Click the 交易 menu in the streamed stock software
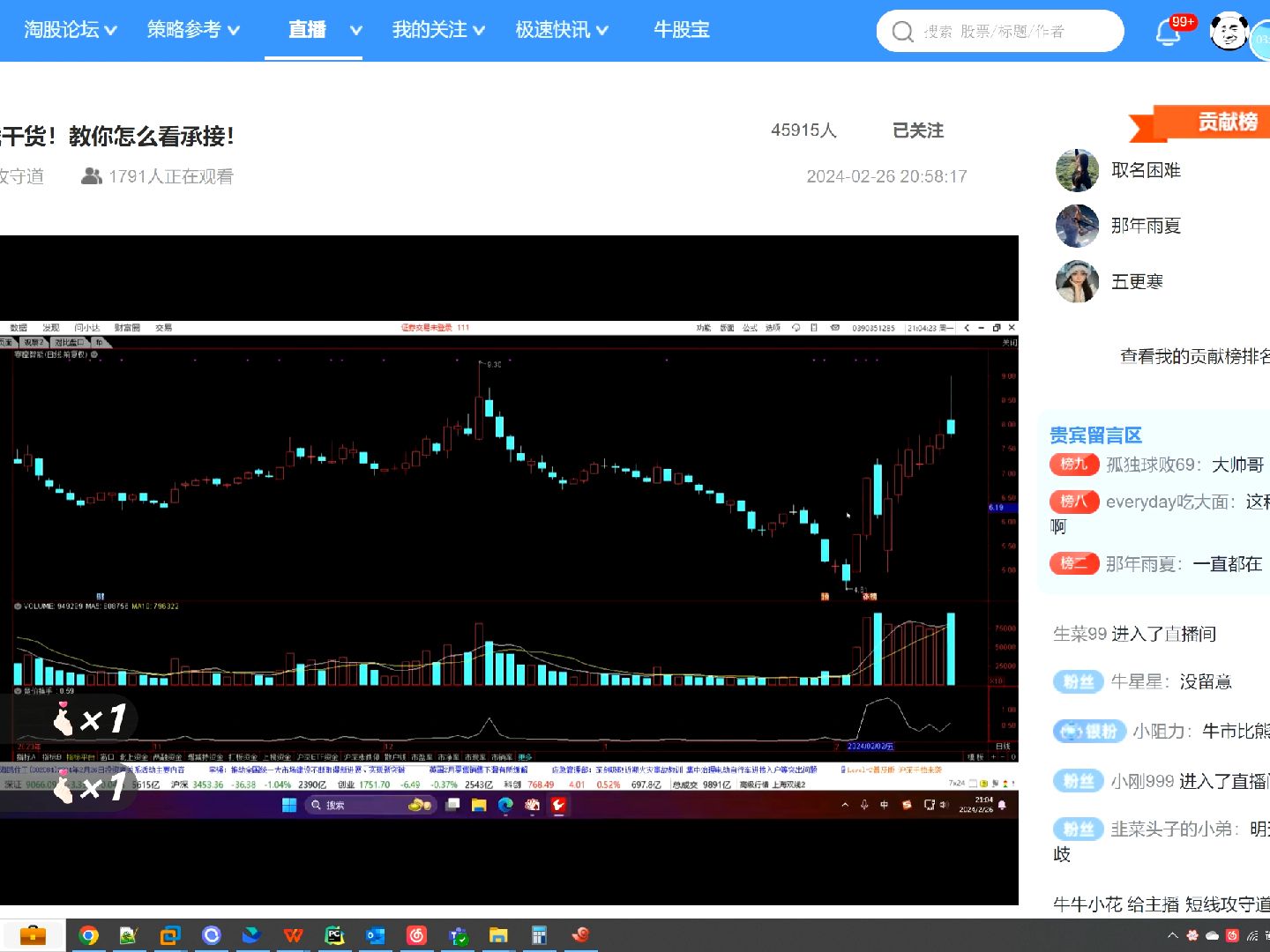This screenshot has height=952, width=1270. (x=164, y=328)
